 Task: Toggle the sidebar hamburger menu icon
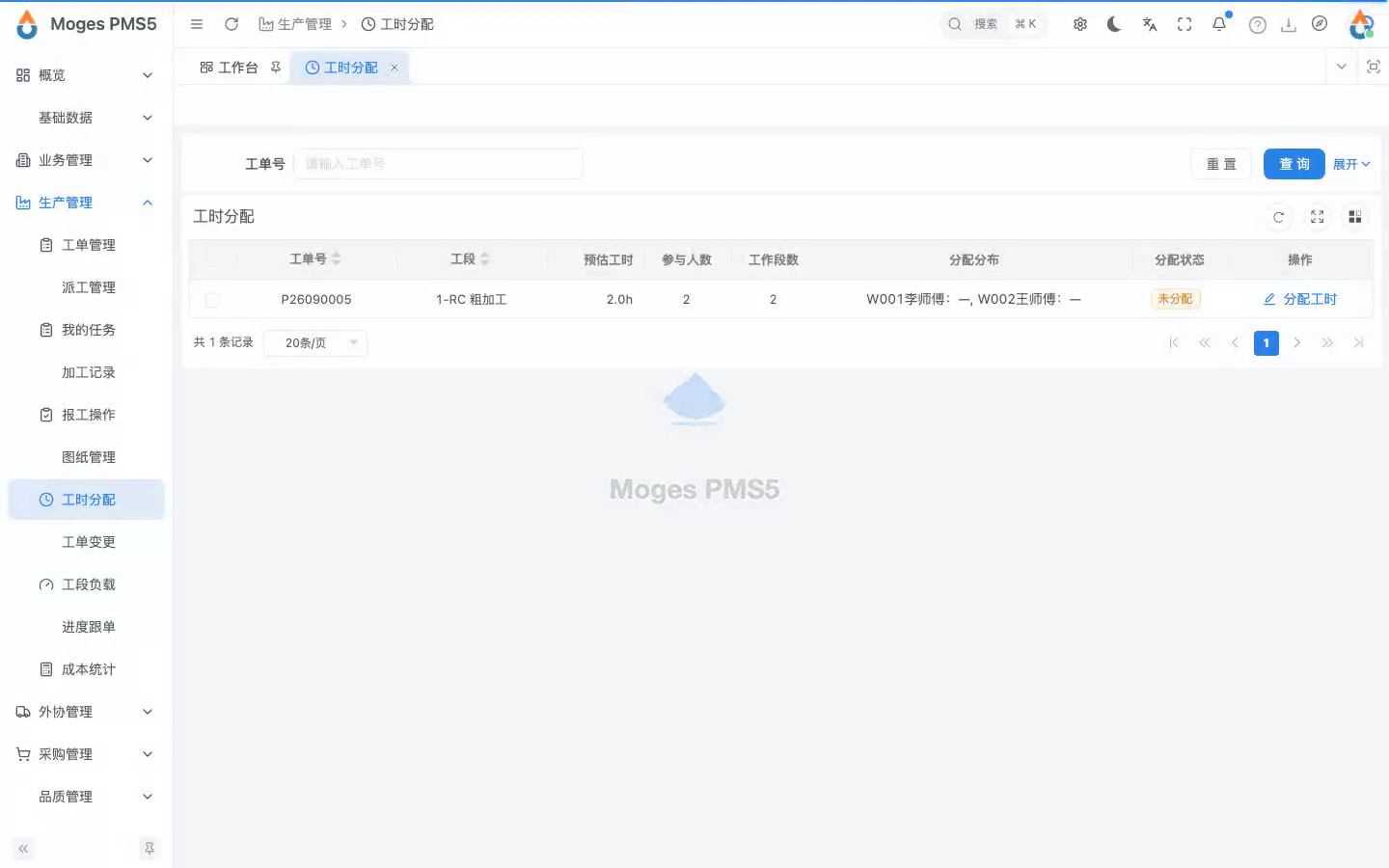[197, 24]
